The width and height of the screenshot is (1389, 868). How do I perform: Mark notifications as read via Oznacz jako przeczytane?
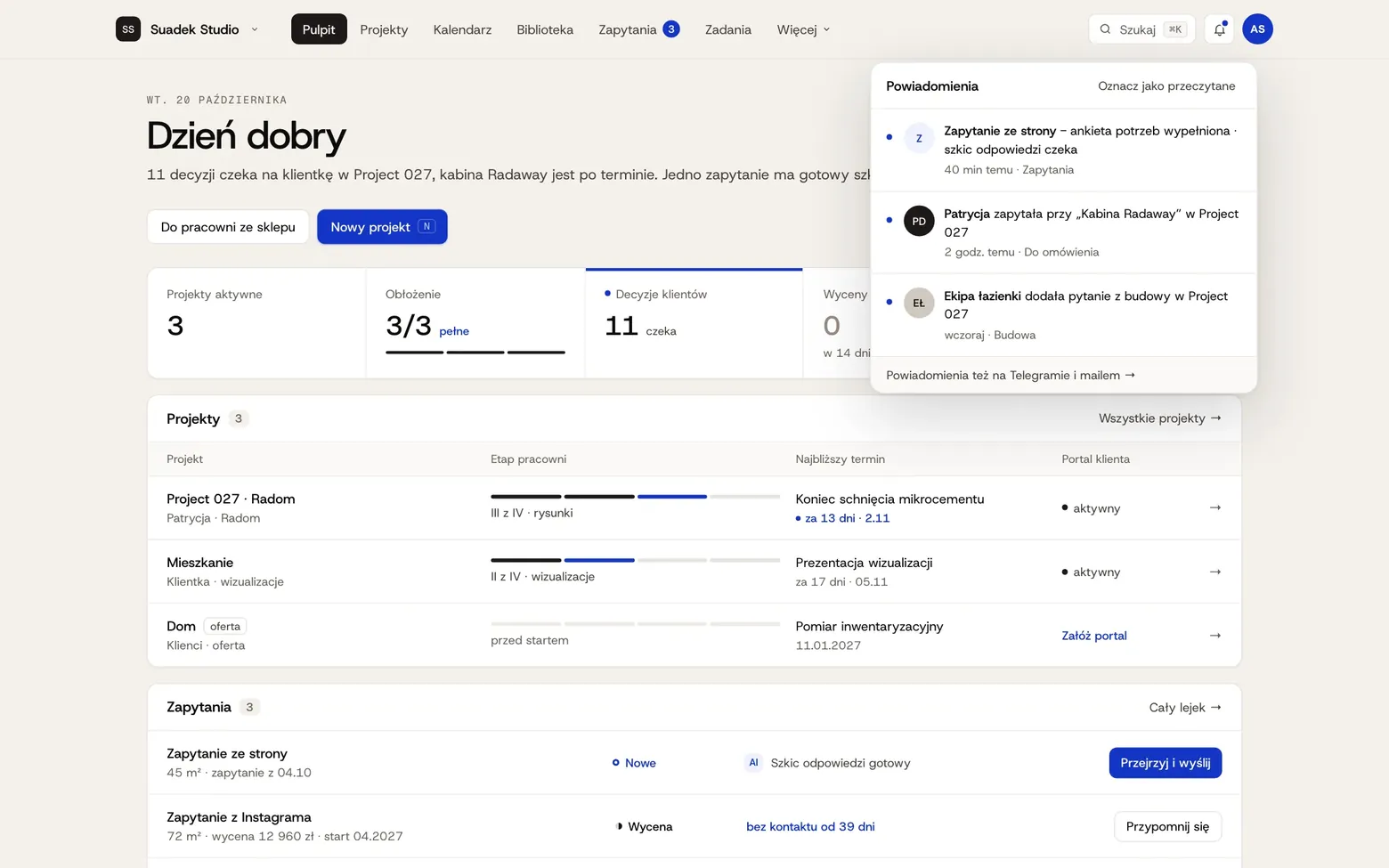[x=1166, y=86]
